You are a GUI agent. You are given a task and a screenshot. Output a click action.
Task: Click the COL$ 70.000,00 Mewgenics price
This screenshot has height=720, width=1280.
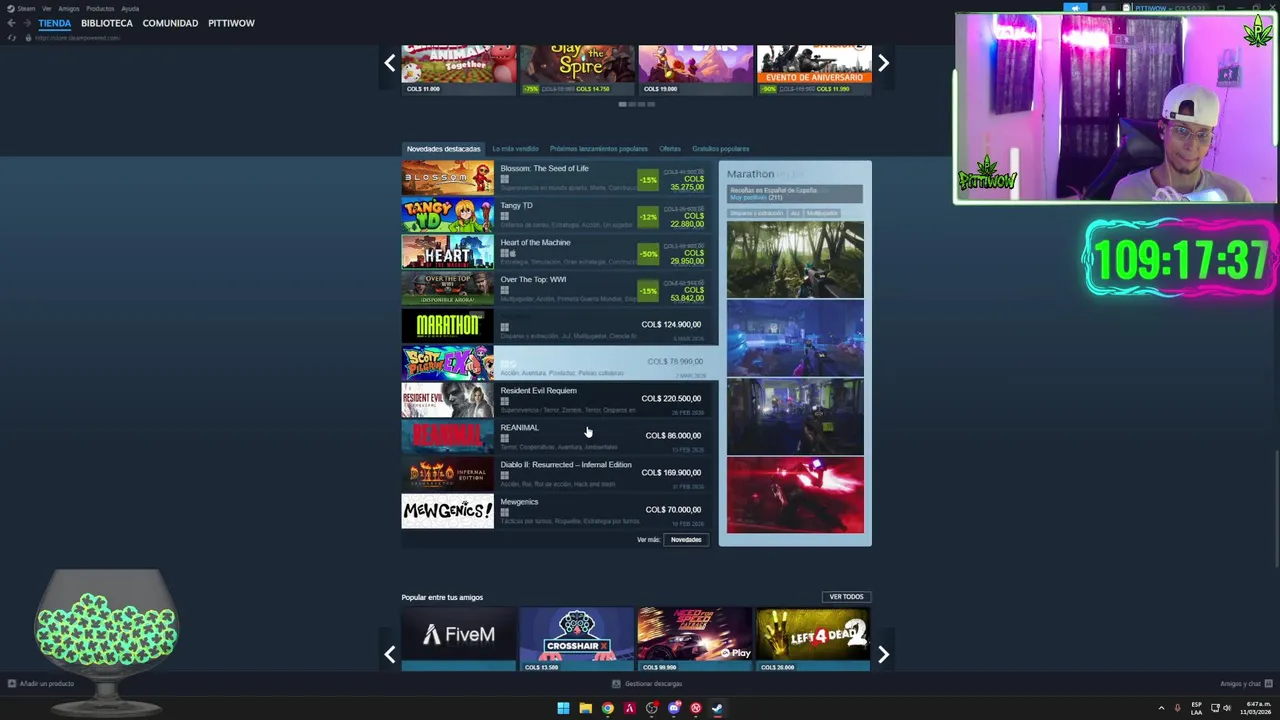click(x=673, y=510)
